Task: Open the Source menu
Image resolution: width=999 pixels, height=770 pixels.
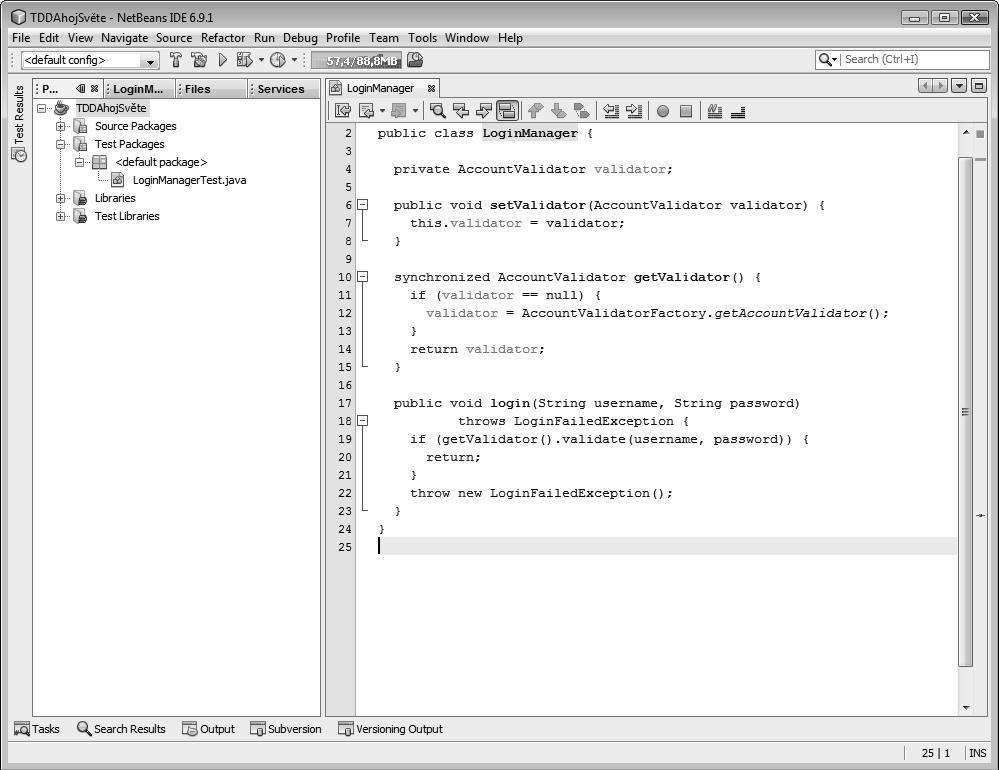Action: 174,38
